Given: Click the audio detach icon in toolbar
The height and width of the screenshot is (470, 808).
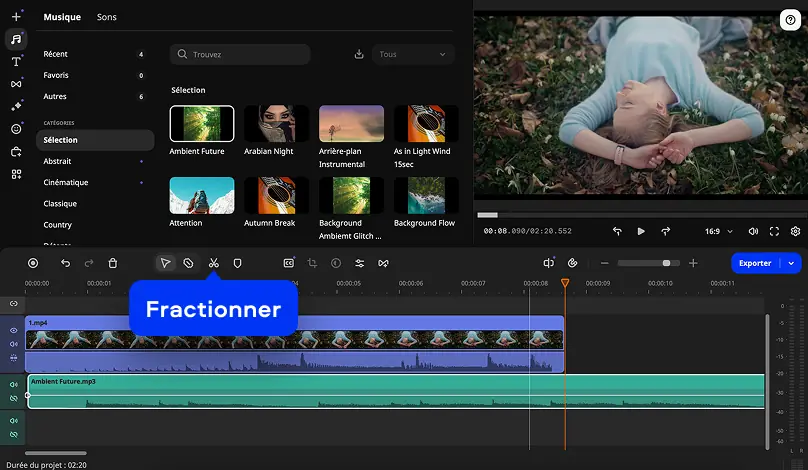Looking at the screenshot, I should [x=548, y=263].
